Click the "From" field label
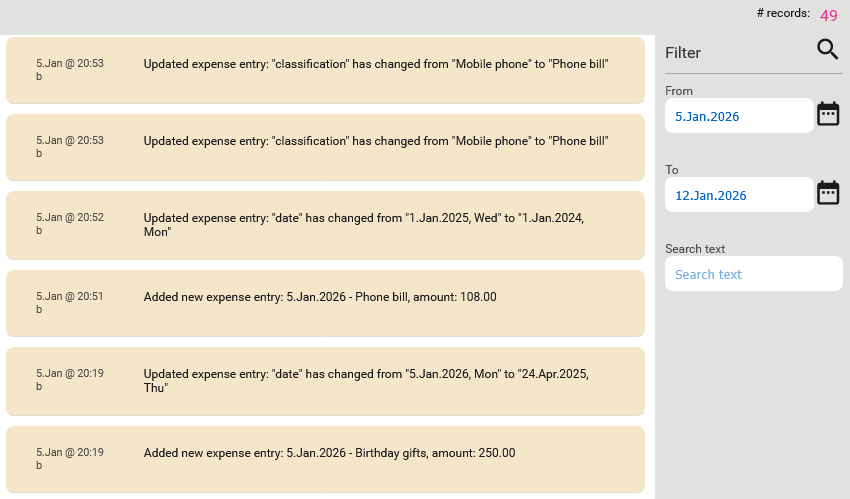This screenshot has width=850, height=499. (x=679, y=91)
